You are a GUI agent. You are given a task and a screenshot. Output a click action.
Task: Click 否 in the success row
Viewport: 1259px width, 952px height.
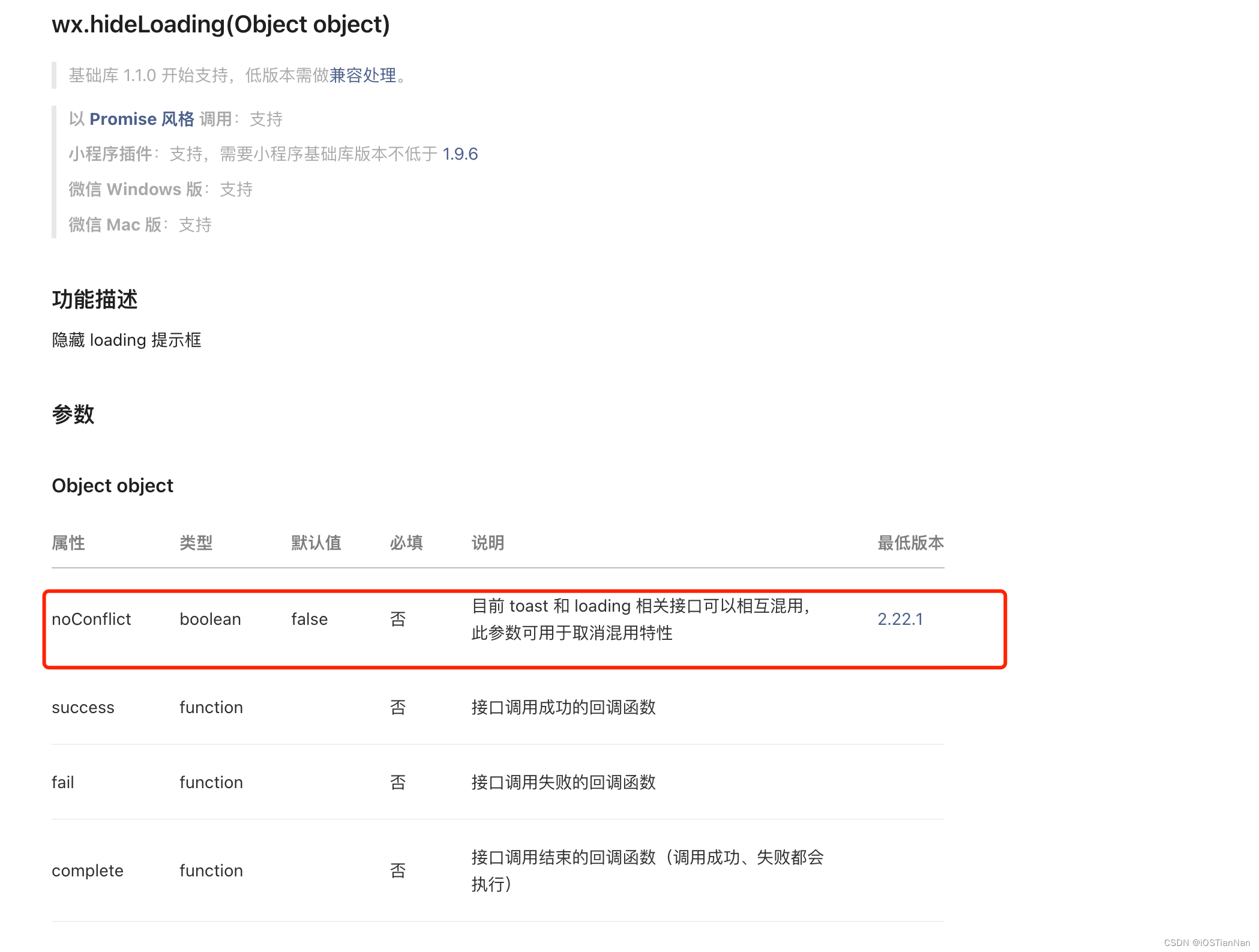398,707
